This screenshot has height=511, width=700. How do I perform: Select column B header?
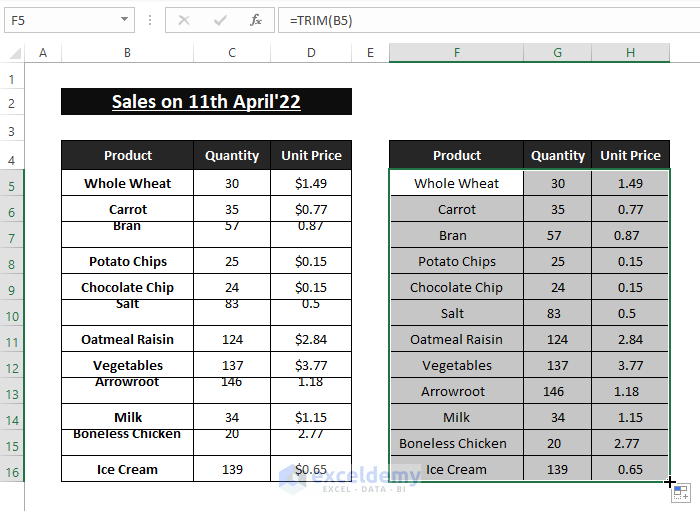coord(127,53)
